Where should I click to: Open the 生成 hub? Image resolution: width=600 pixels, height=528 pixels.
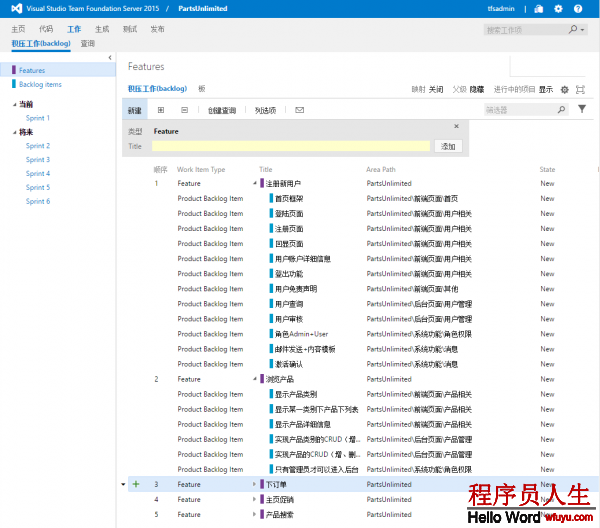(x=102, y=29)
